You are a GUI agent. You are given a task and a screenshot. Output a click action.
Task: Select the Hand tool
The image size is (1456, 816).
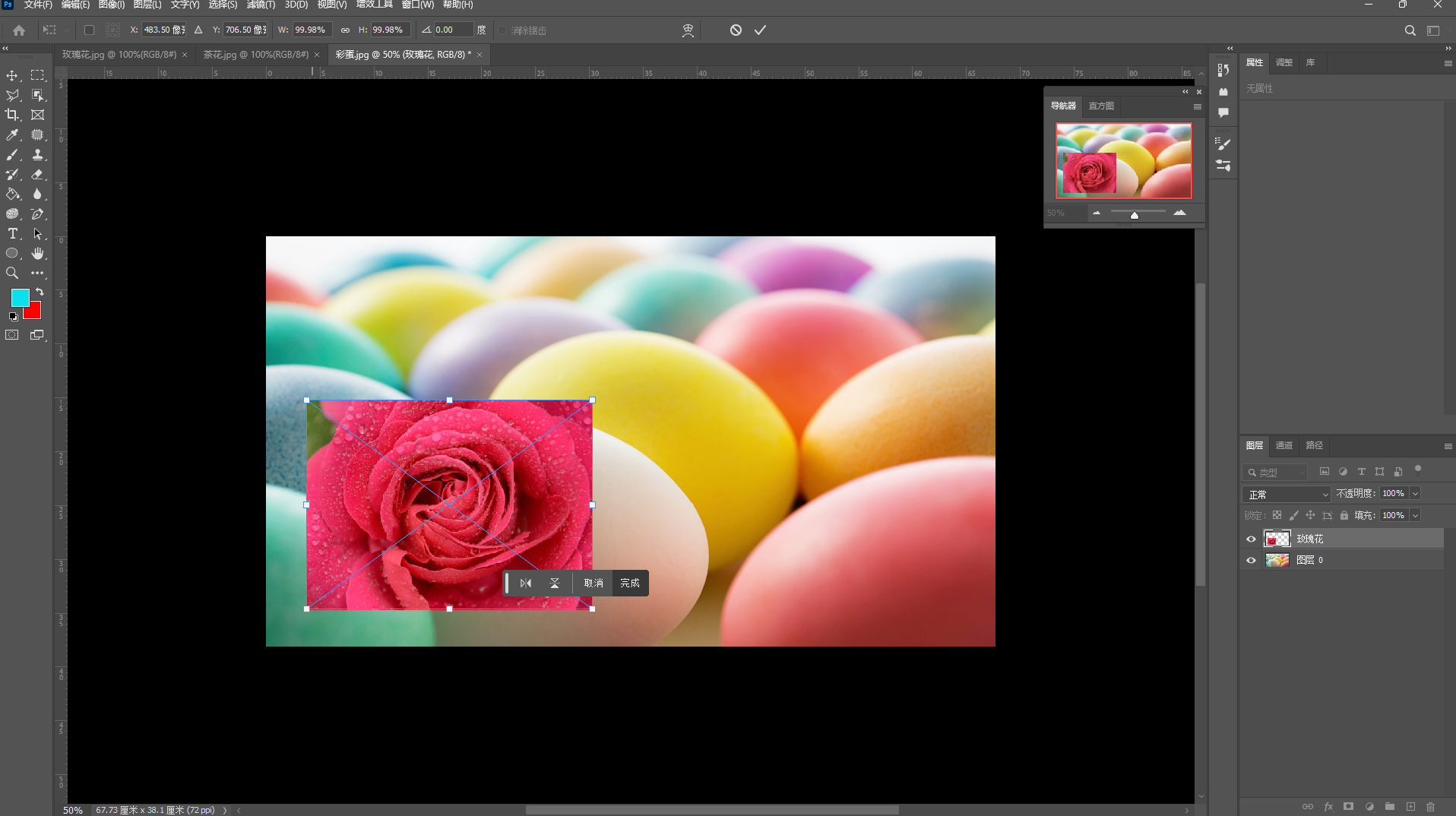click(x=37, y=254)
